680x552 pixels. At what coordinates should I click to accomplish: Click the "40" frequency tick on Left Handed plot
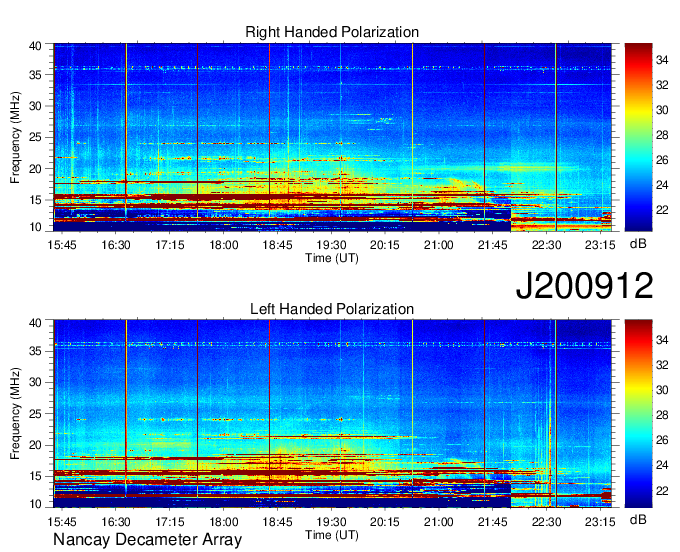point(35,323)
